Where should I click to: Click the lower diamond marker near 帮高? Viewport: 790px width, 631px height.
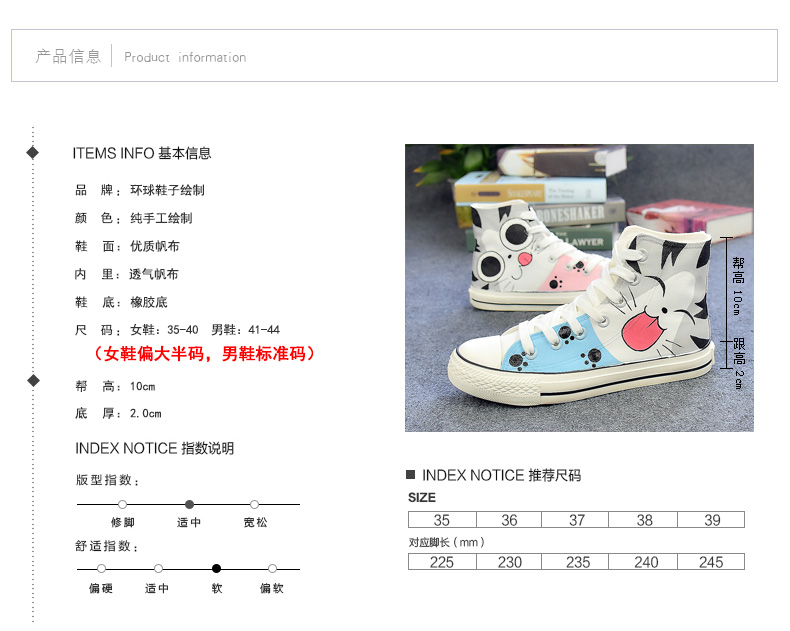[33, 381]
